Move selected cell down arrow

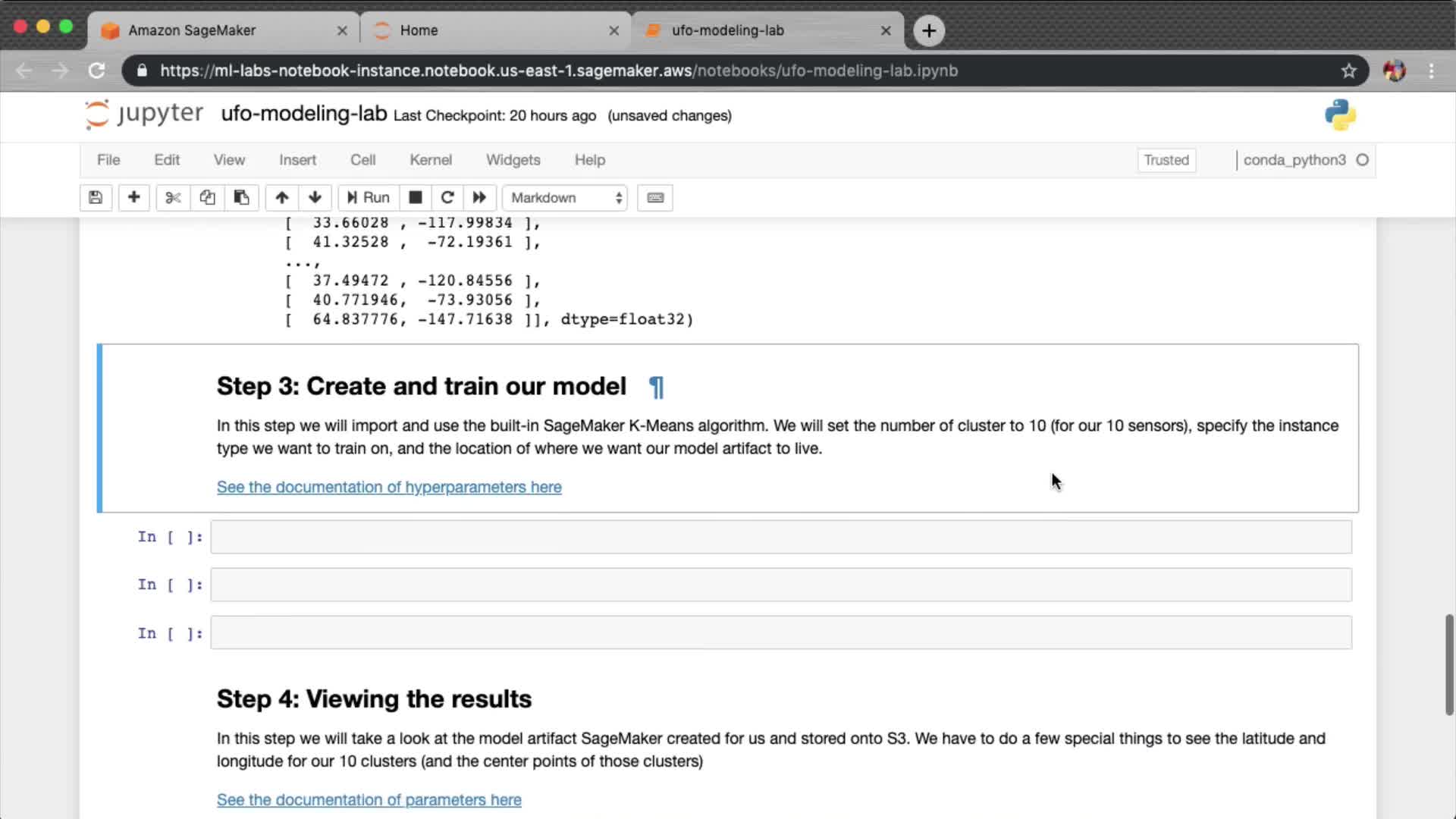(315, 198)
